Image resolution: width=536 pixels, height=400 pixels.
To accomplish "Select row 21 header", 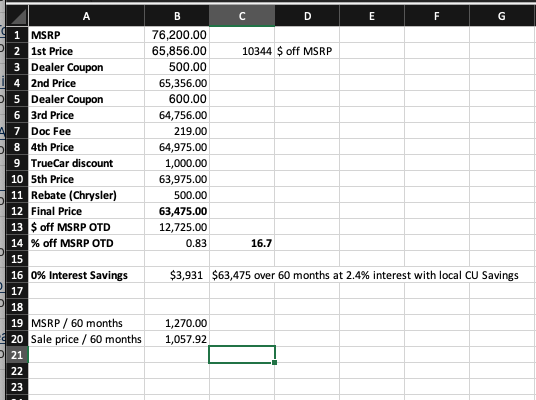I will (17, 355).
